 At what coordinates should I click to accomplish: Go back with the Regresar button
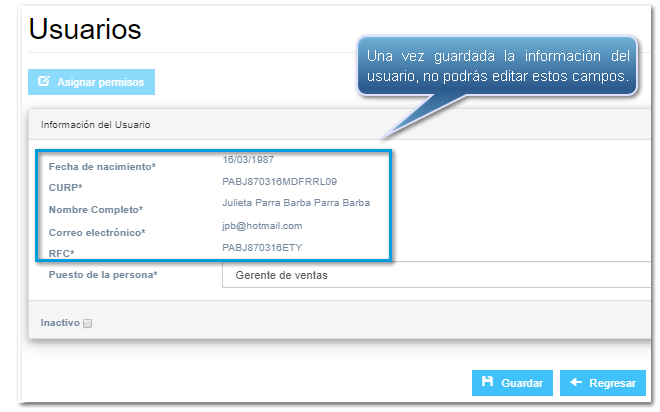click(x=603, y=383)
